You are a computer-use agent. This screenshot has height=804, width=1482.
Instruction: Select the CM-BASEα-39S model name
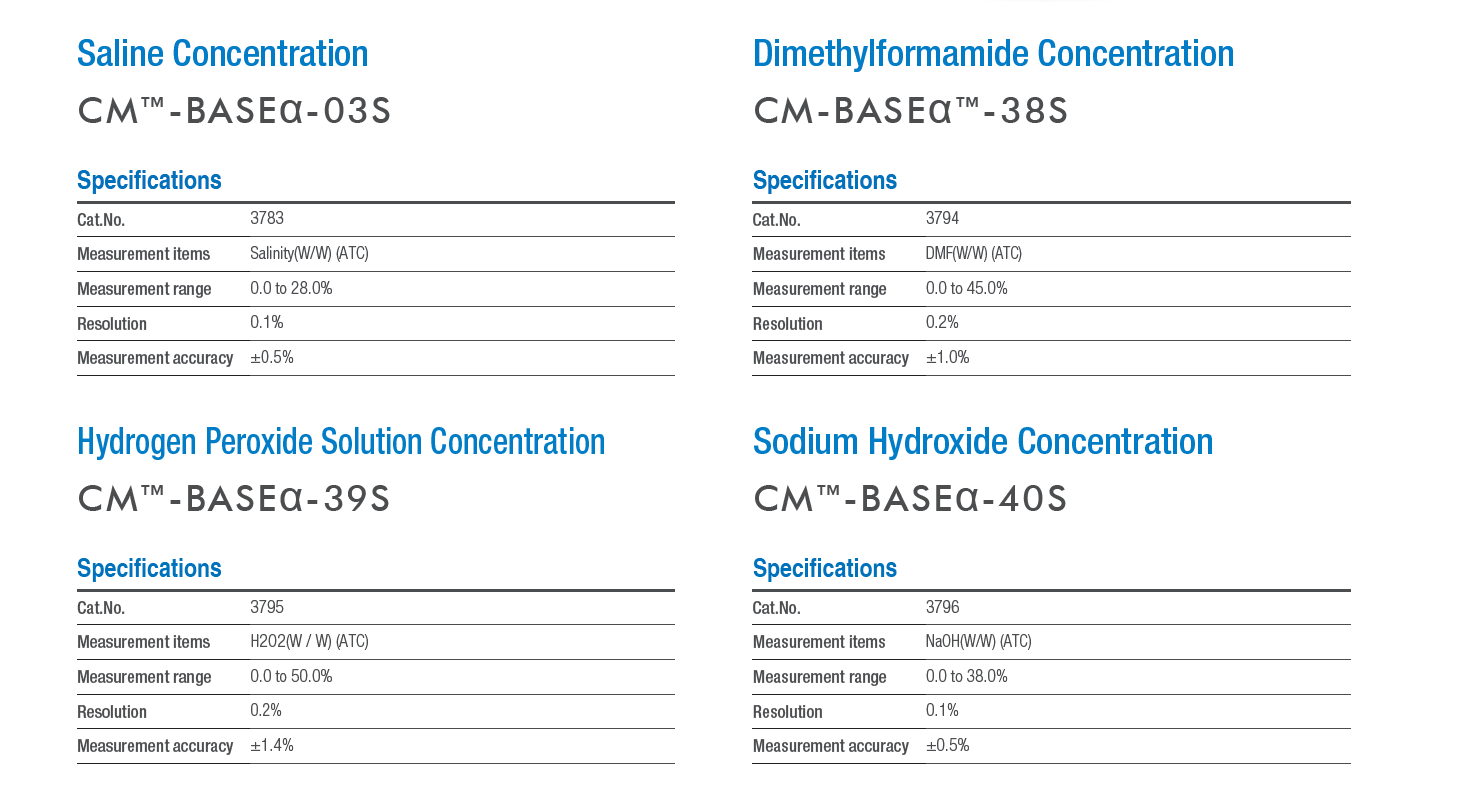pyautogui.click(x=234, y=499)
